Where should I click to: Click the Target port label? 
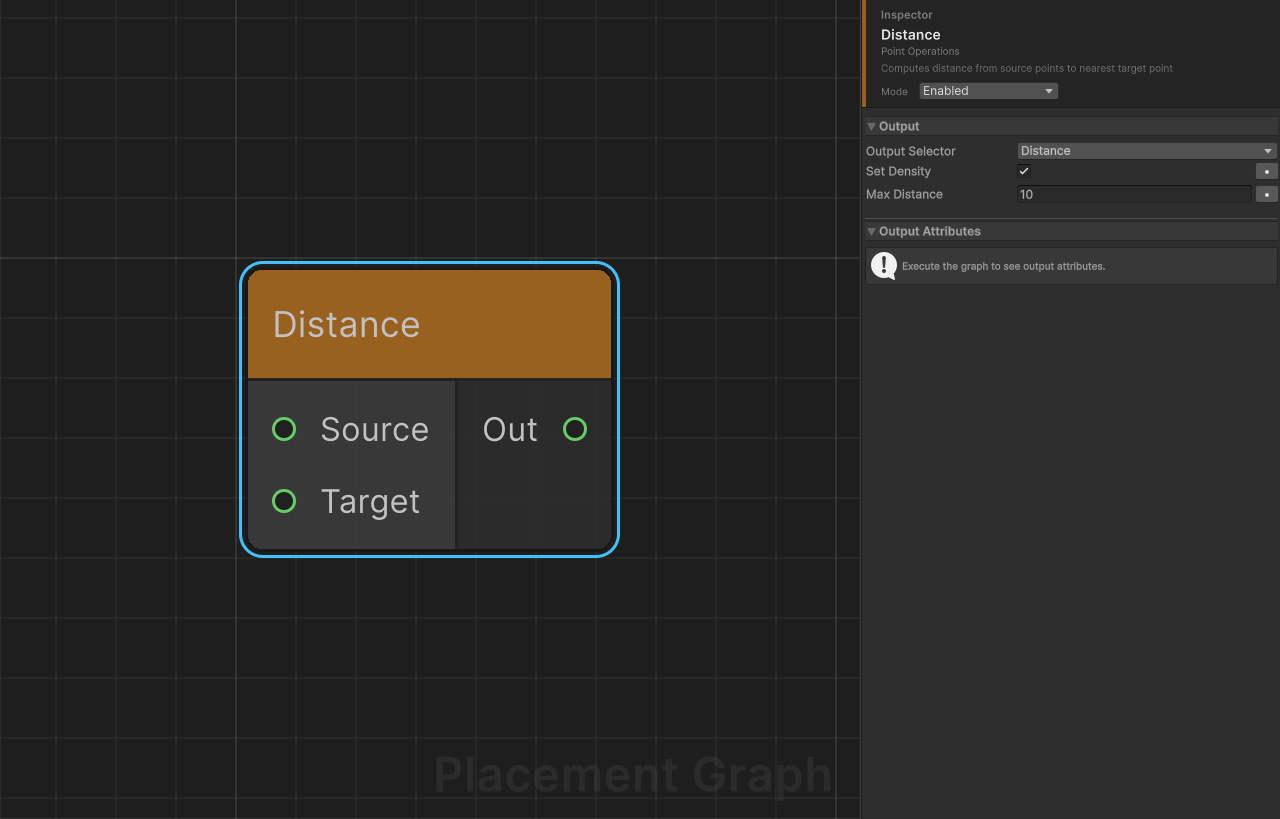click(x=370, y=501)
